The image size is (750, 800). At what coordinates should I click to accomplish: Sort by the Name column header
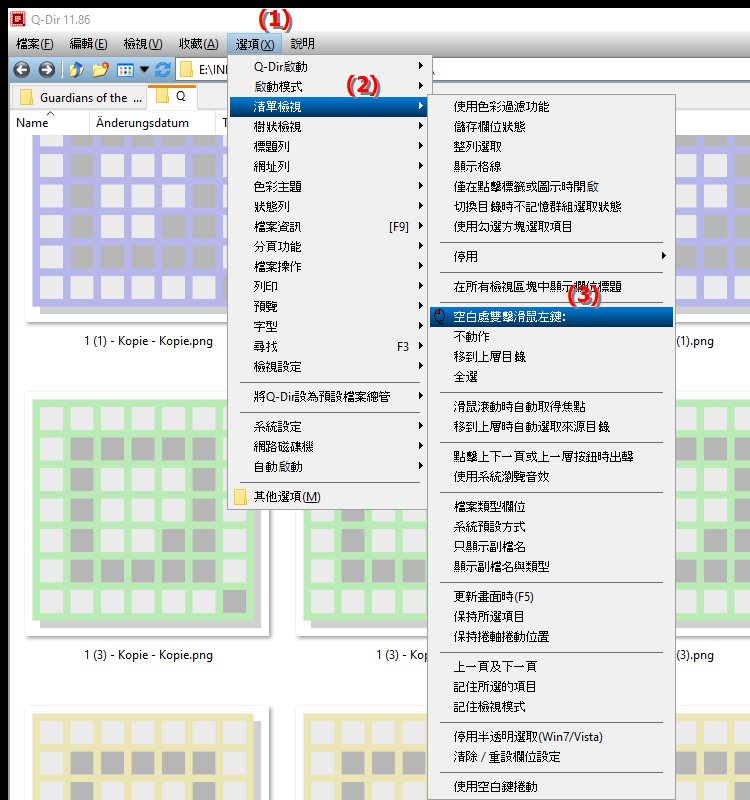point(49,123)
